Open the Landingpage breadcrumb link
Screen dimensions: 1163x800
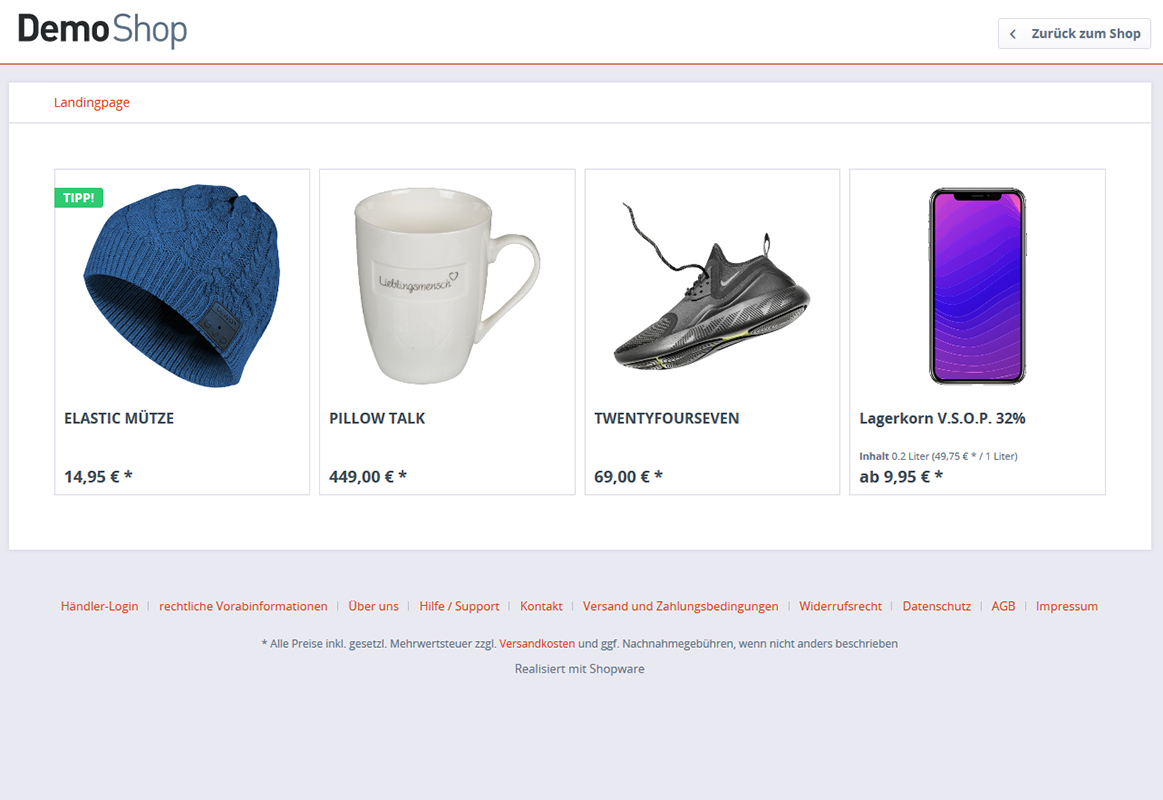coord(92,102)
